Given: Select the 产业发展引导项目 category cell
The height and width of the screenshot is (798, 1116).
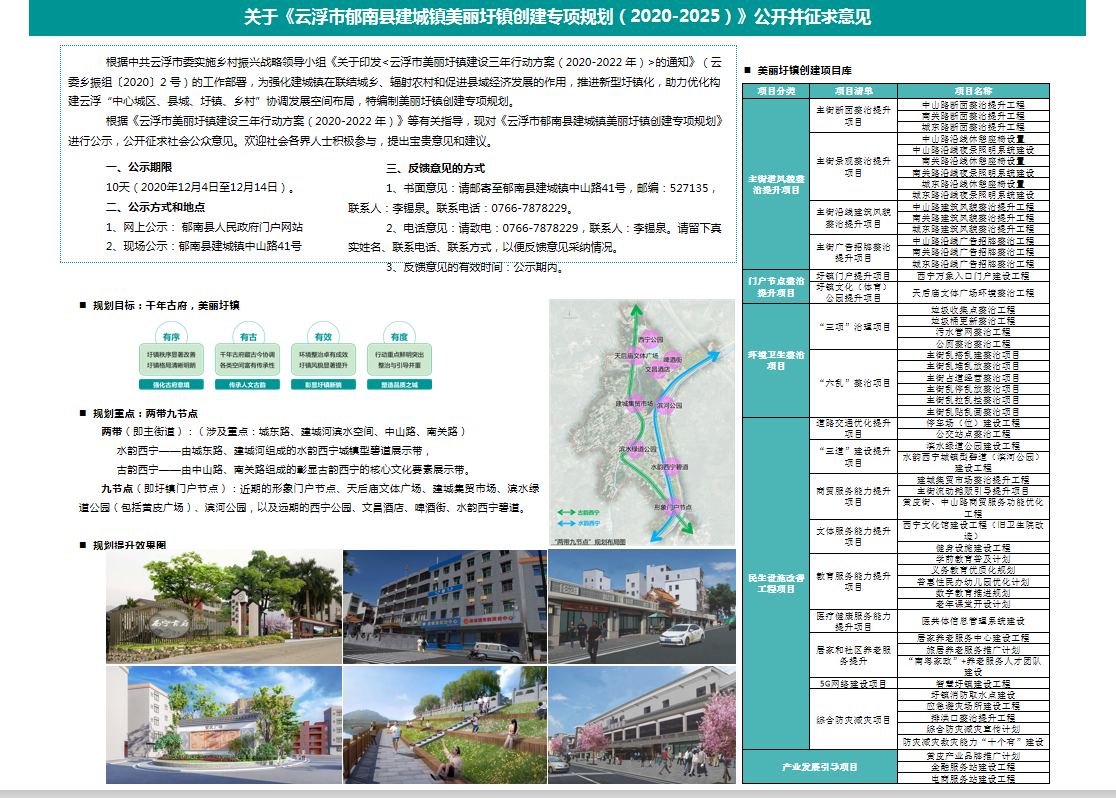Looking at the screenshot, I should tap(820, 767).
